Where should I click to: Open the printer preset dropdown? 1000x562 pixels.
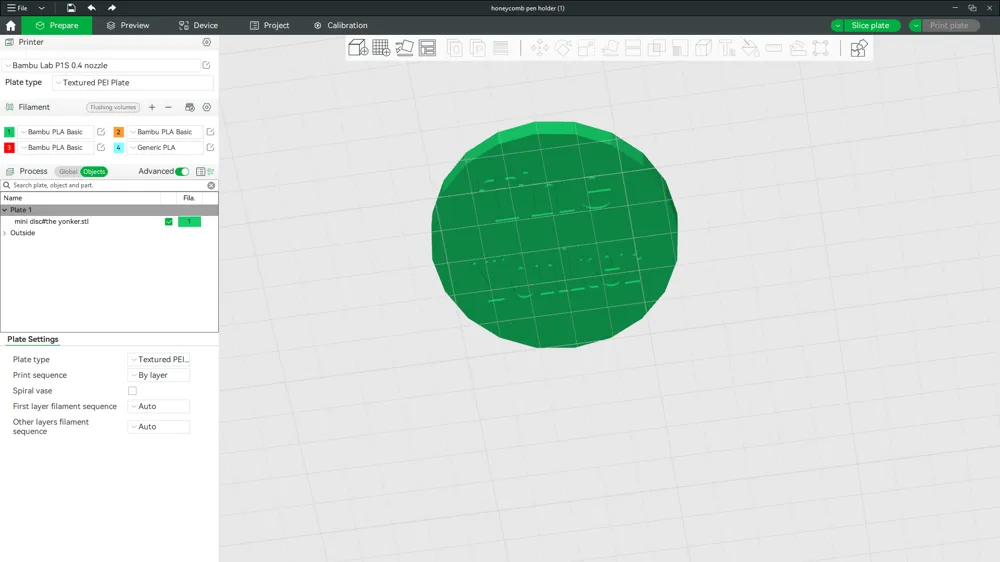[x=101, y=65]
